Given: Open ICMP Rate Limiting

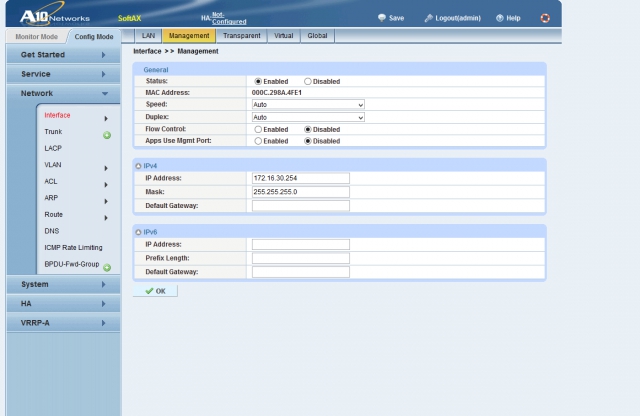Looking at the screenshot, I should coord(73,247).
